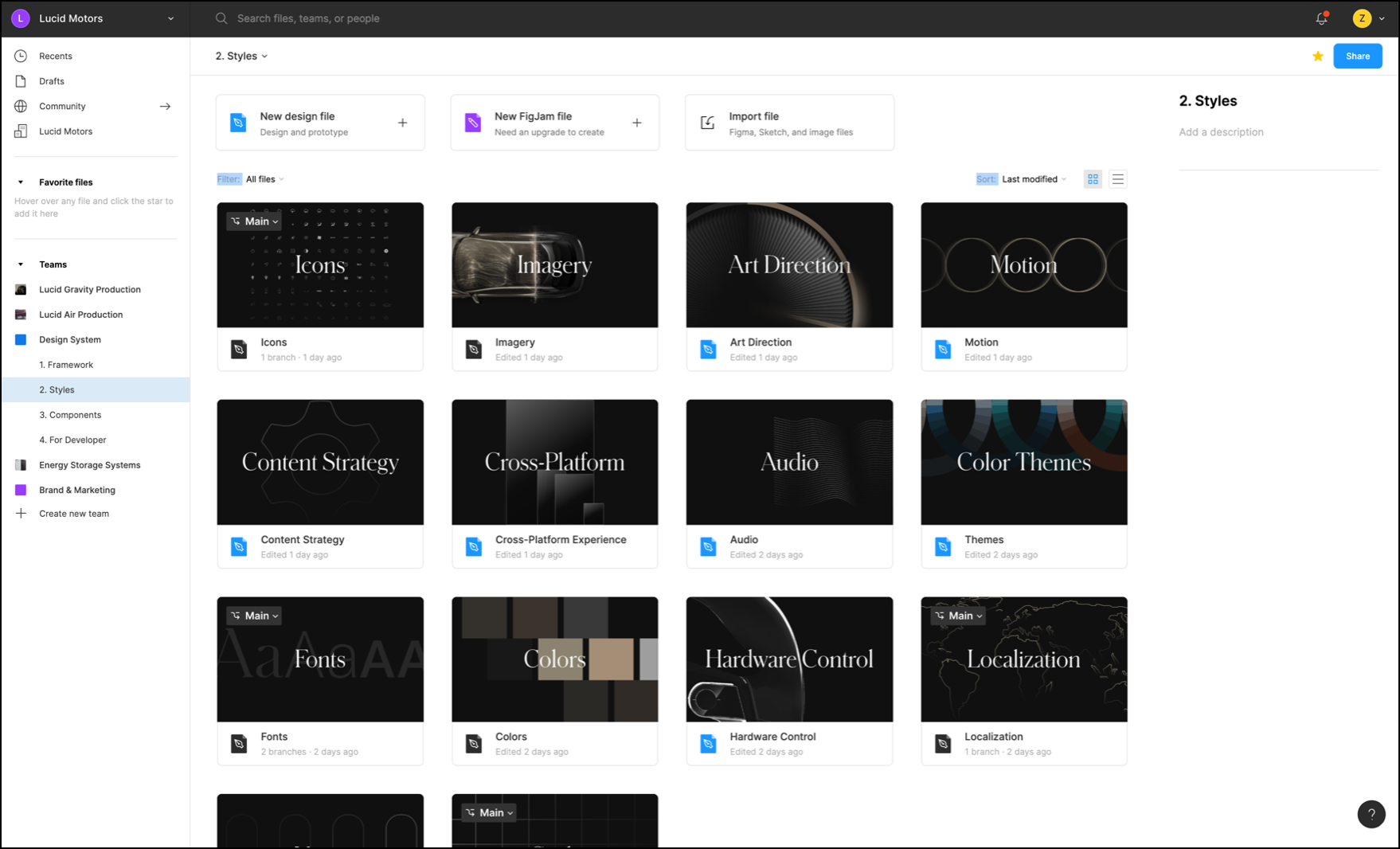Open the user account dropdown arrow

[x=1382, y=18]
